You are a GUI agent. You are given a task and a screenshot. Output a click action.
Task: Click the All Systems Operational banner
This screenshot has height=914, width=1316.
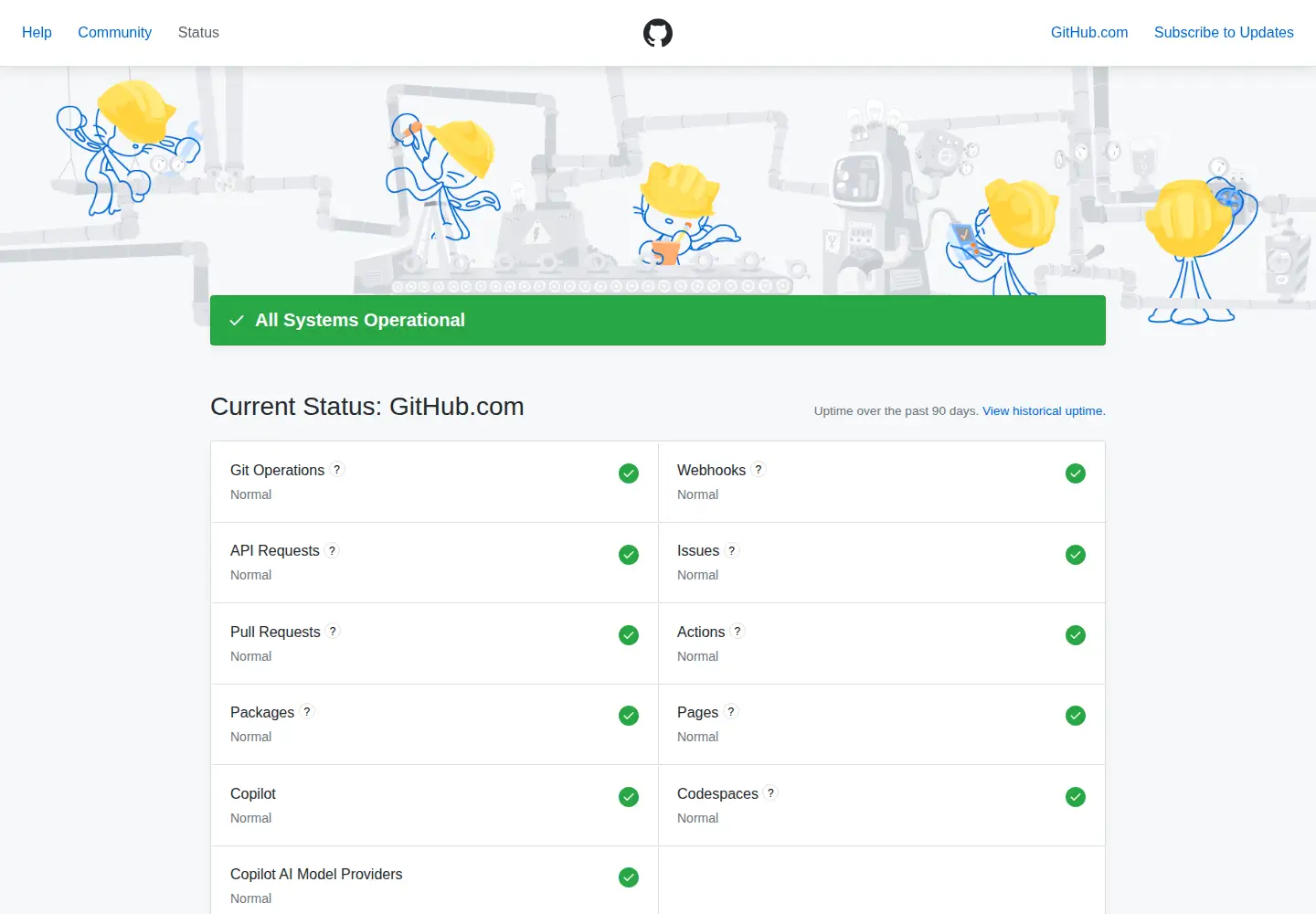(x=658, y=320)
